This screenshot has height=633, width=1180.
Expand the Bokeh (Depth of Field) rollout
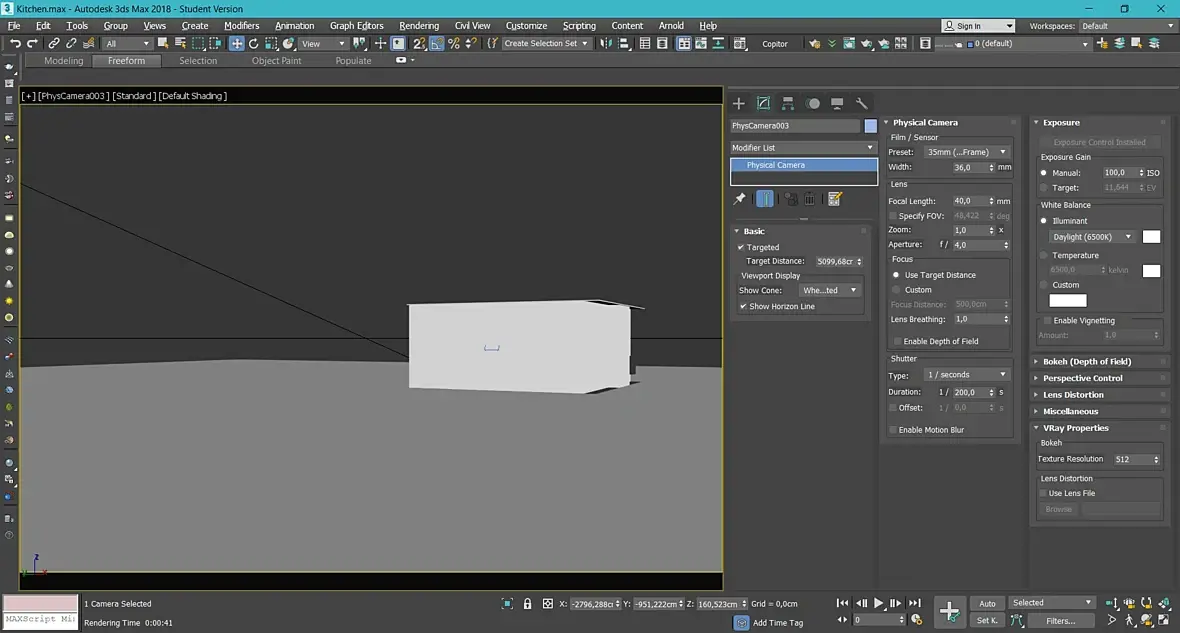pos(1086,362)
